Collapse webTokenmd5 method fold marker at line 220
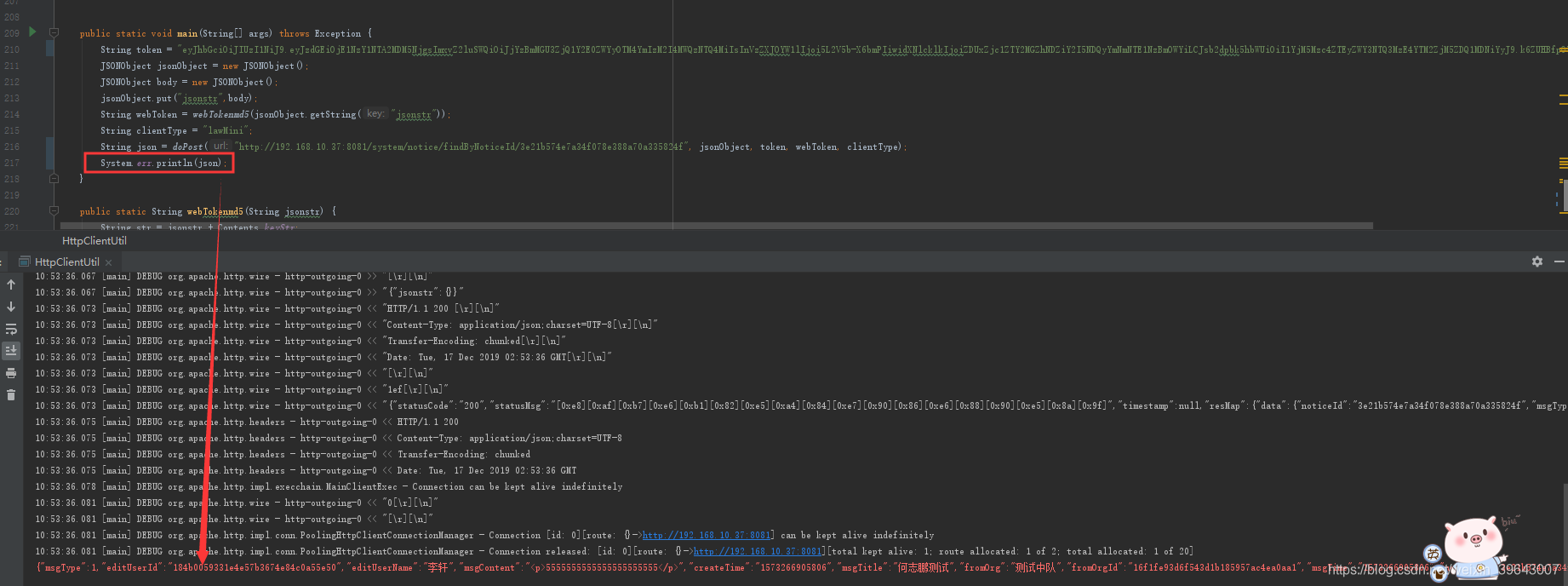 (x=54, y=211)
